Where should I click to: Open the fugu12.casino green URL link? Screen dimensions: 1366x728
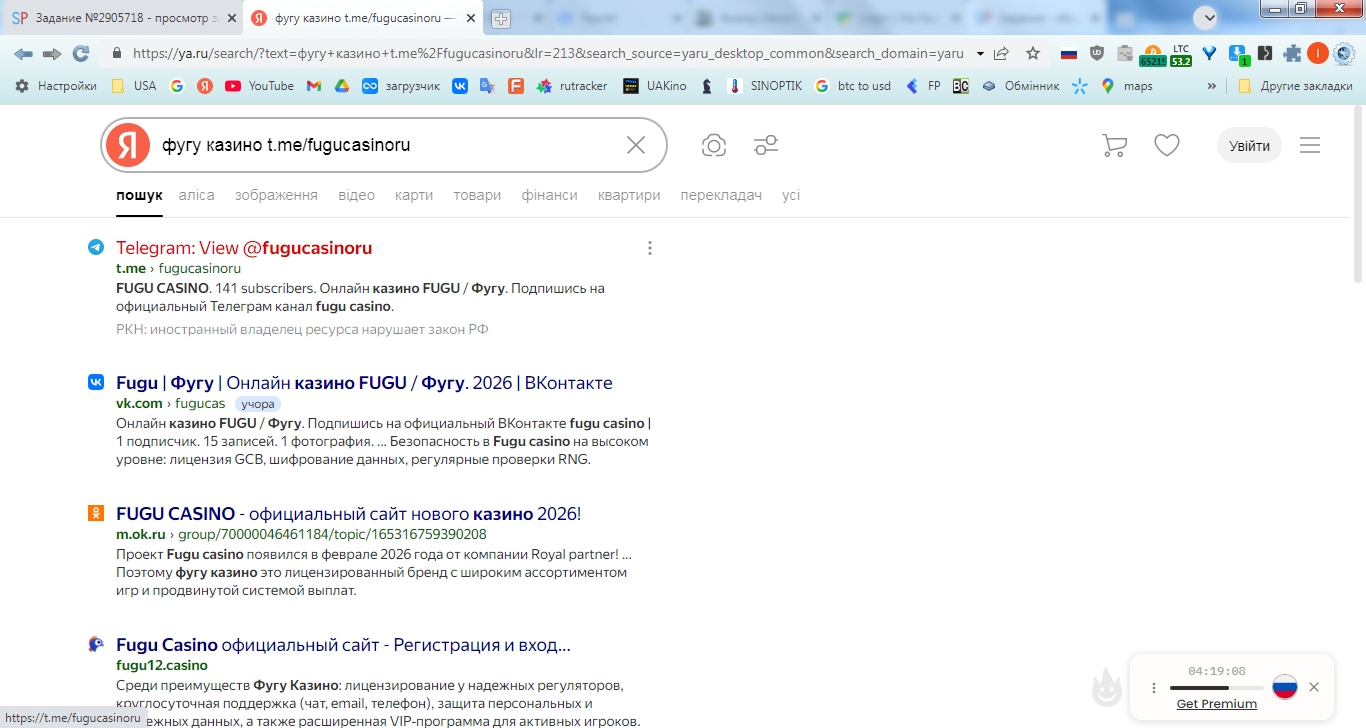(162, 665)
